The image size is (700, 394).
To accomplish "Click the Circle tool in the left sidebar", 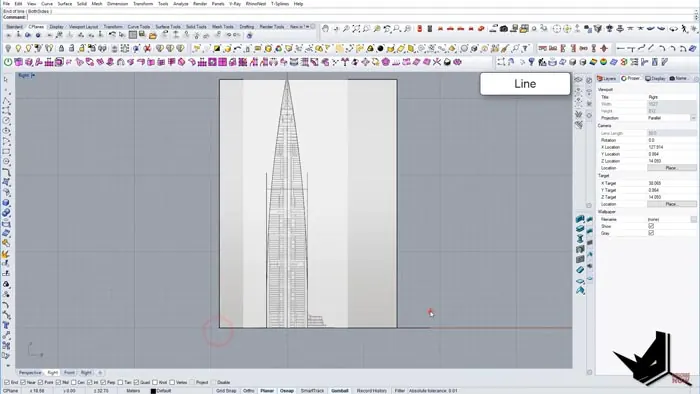I will click(6, 121).
